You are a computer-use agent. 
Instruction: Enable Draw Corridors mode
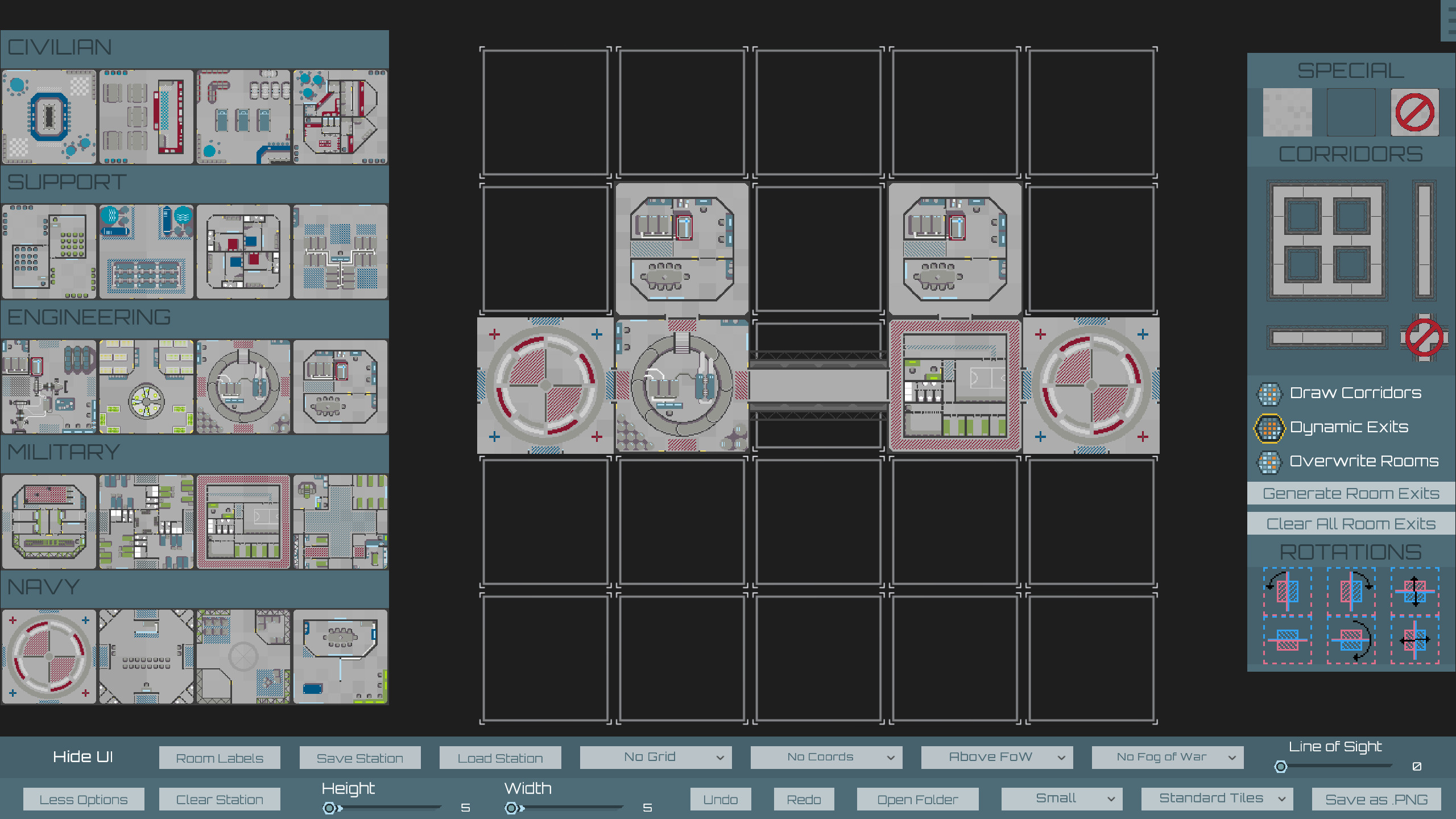coord(1270,394)
